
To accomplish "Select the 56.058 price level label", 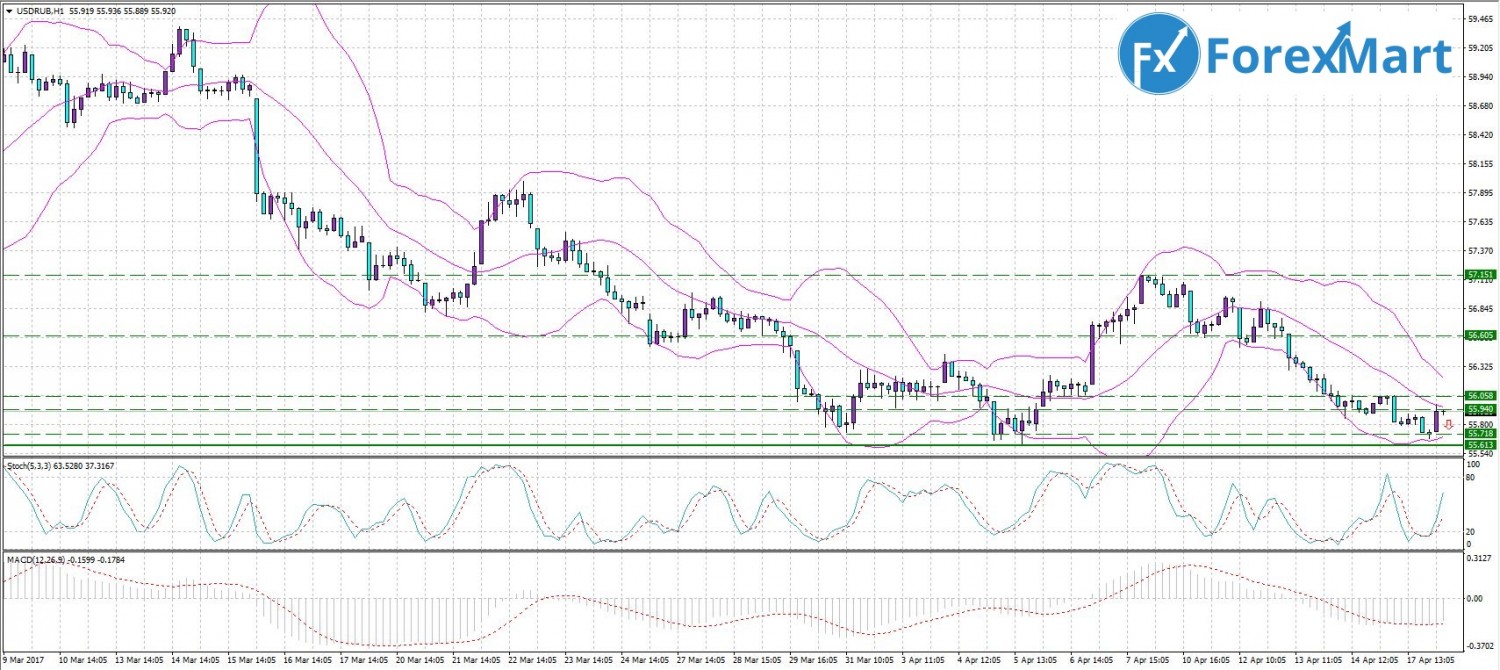I will tap(1480, 397).
